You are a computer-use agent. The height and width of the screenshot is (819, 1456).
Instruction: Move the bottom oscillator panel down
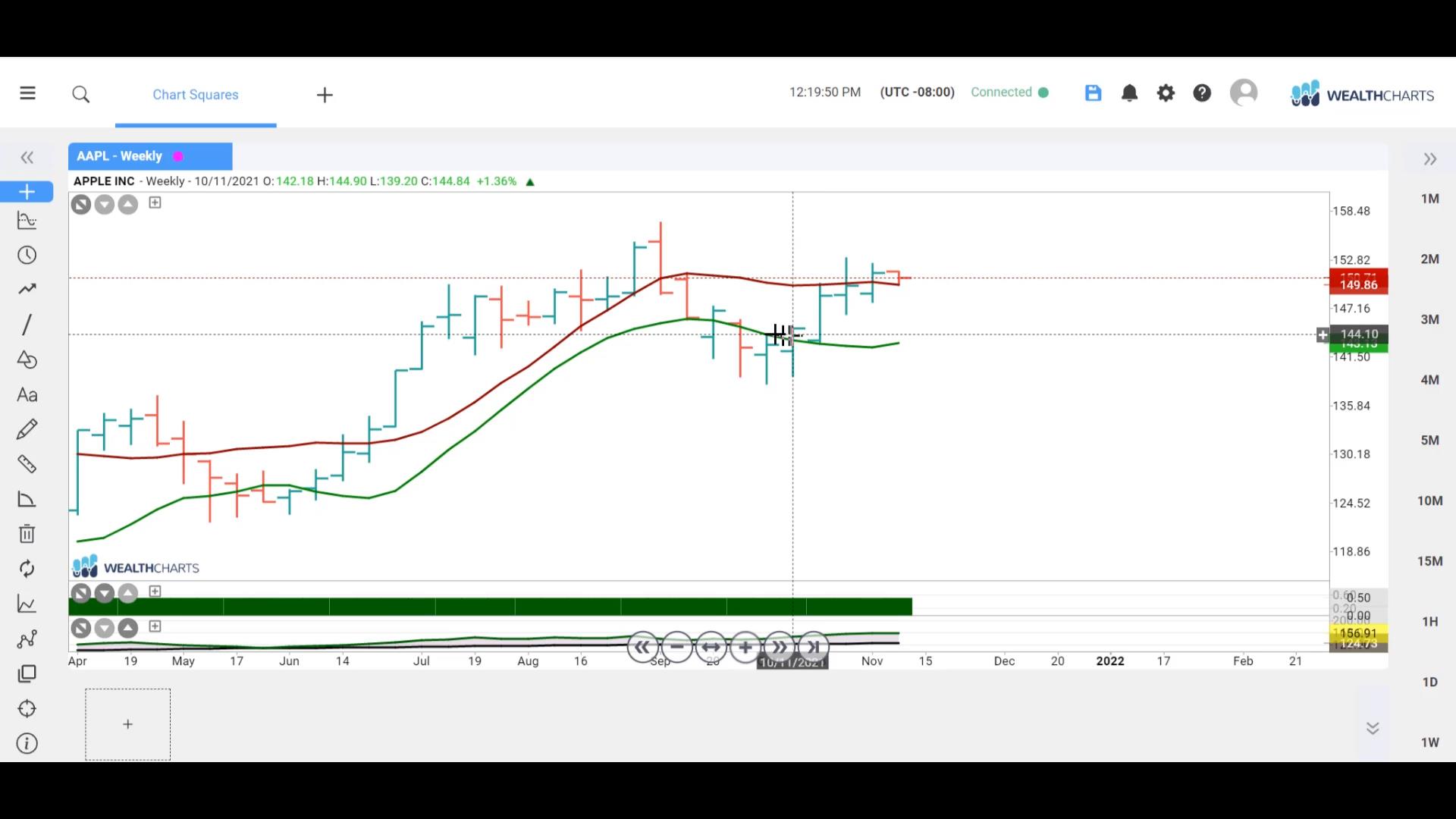(x=105, y=628)
